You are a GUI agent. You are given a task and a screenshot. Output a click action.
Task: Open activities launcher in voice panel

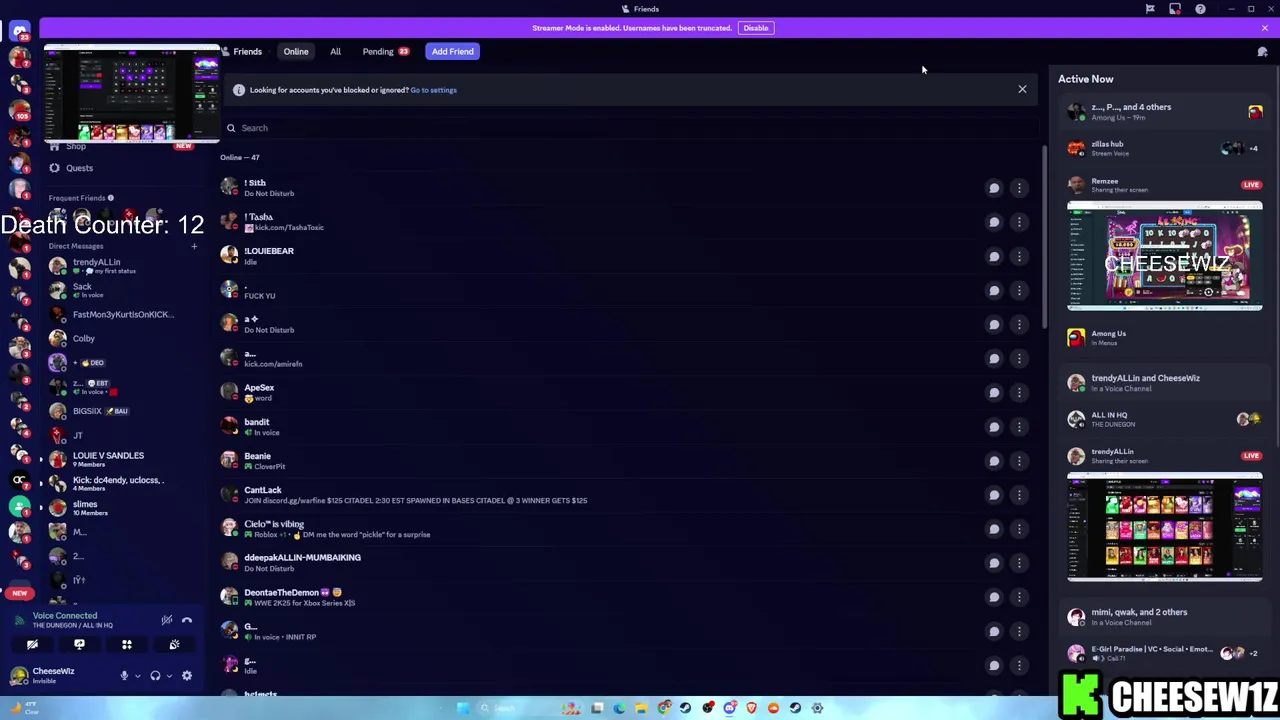click(x=127, y=645)
